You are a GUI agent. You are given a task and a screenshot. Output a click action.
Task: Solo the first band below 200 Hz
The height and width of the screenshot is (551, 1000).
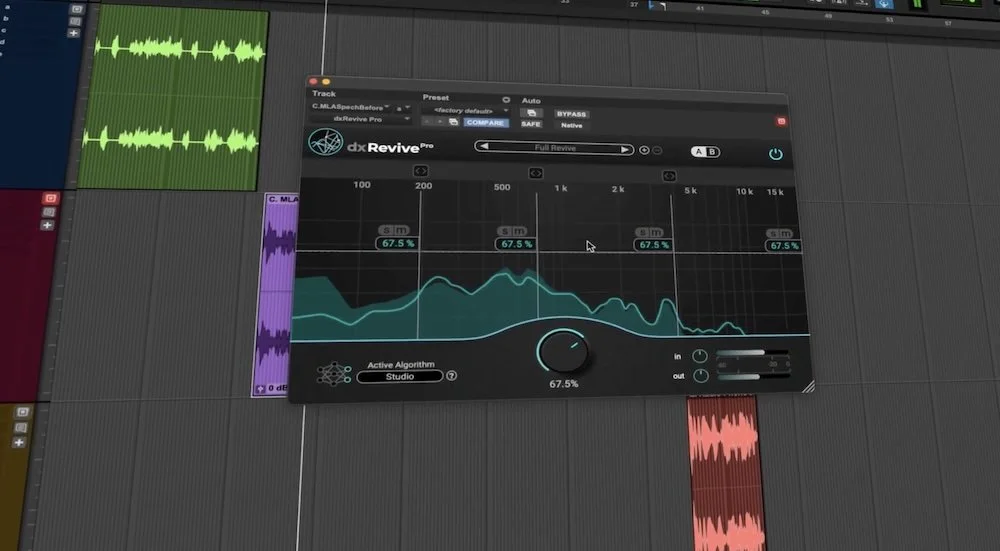[386, 230]
